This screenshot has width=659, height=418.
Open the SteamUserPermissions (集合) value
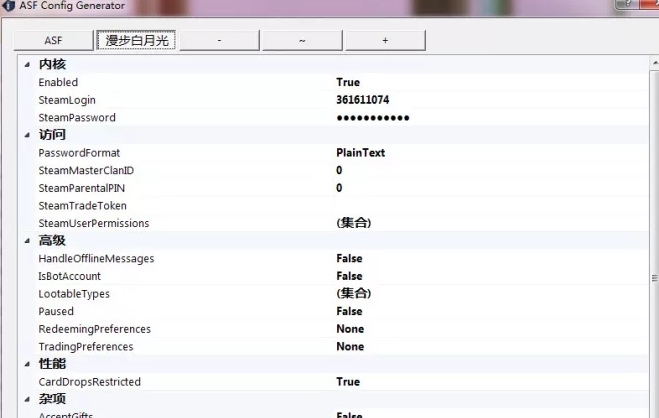point(354,223)
